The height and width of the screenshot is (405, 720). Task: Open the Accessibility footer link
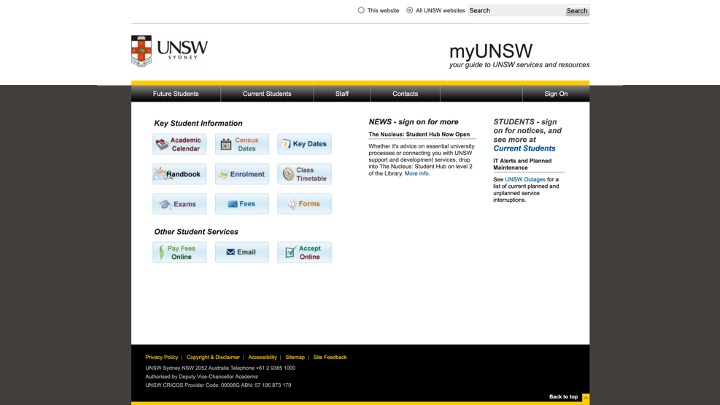pyautogui.click(x=263, y=357)
